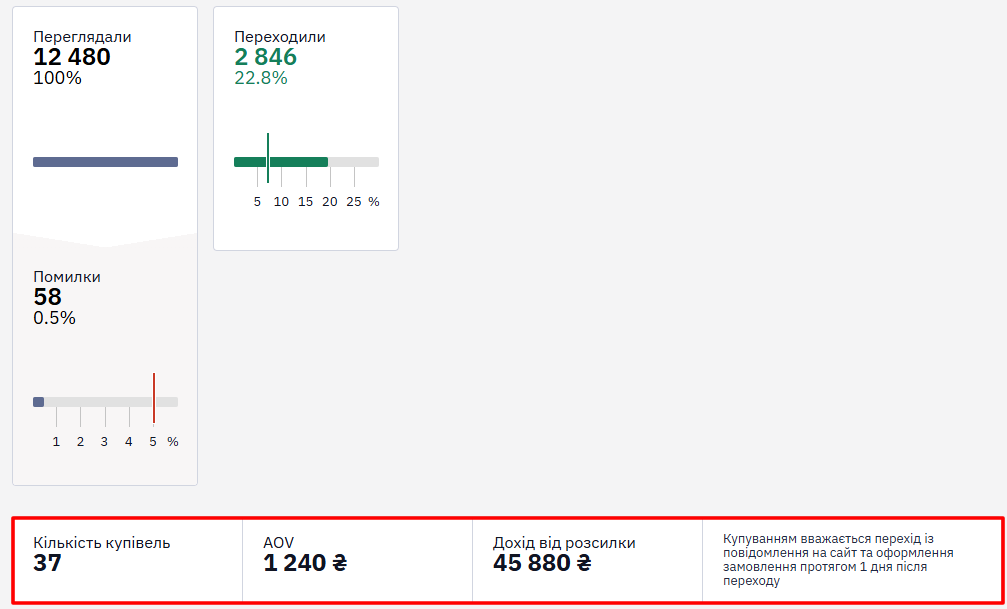Click the 0.5% error rate value
The image size is (1007, 609).
click(x=55, y=318)
